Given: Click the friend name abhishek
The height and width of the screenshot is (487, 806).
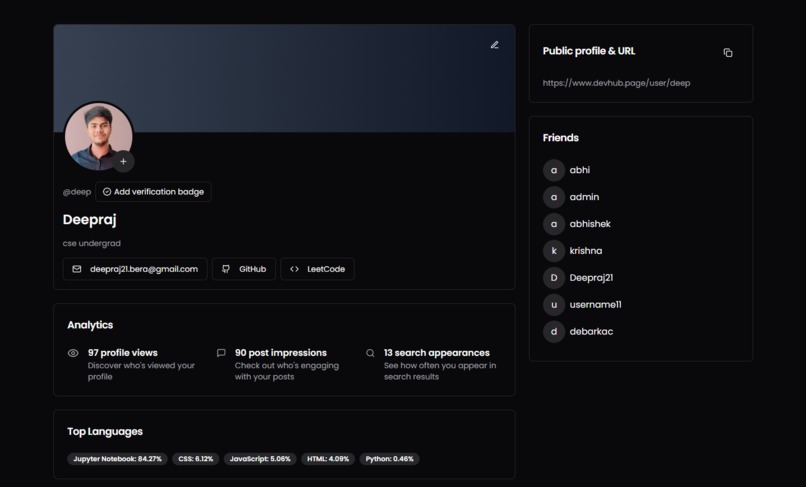Looking at the screenshot, I should 590,224.
